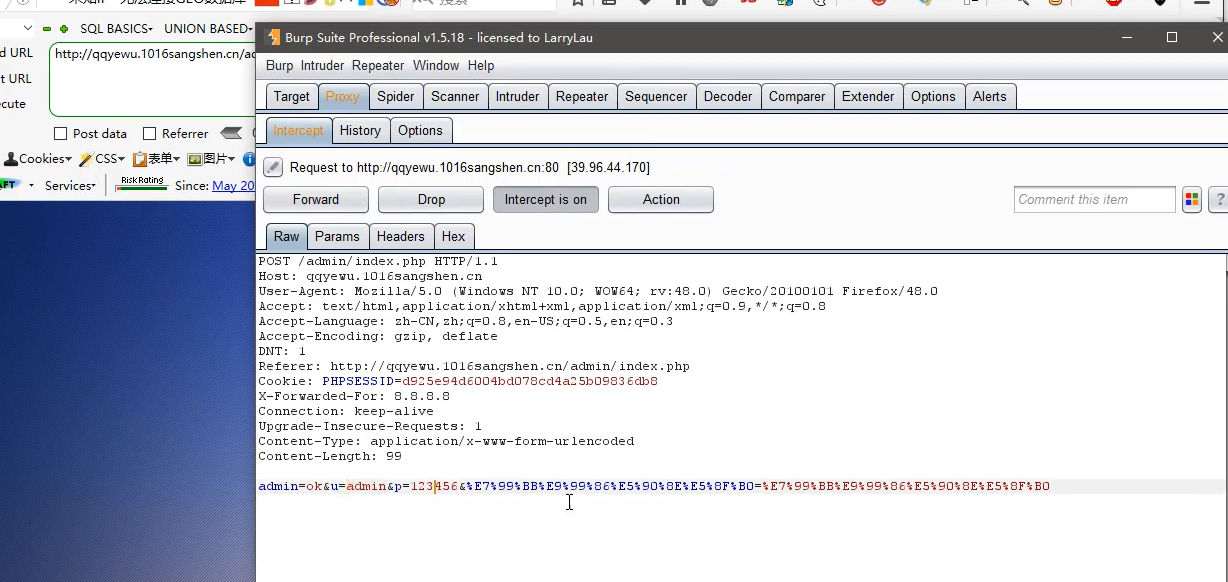Follow the May 20 link
This screenshot has height=582, width=1228.
point(234,185)
